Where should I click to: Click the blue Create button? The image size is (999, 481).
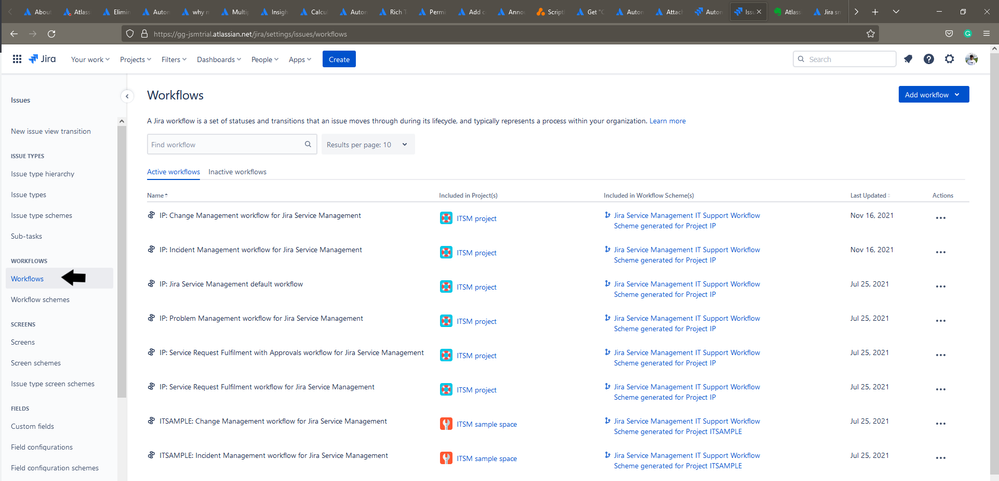[x=339, y=59]
